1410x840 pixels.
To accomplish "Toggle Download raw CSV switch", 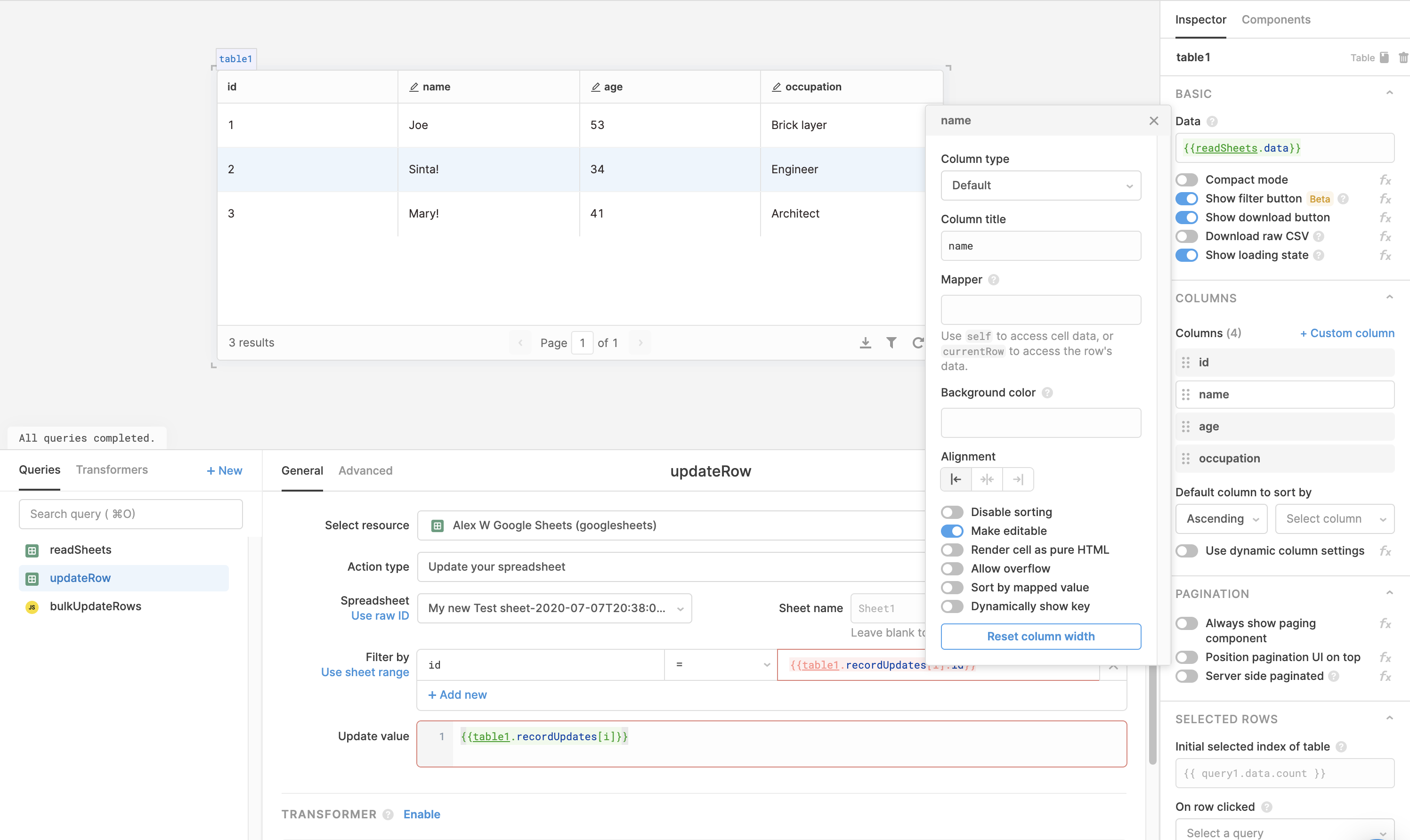I will [1186, 237].
